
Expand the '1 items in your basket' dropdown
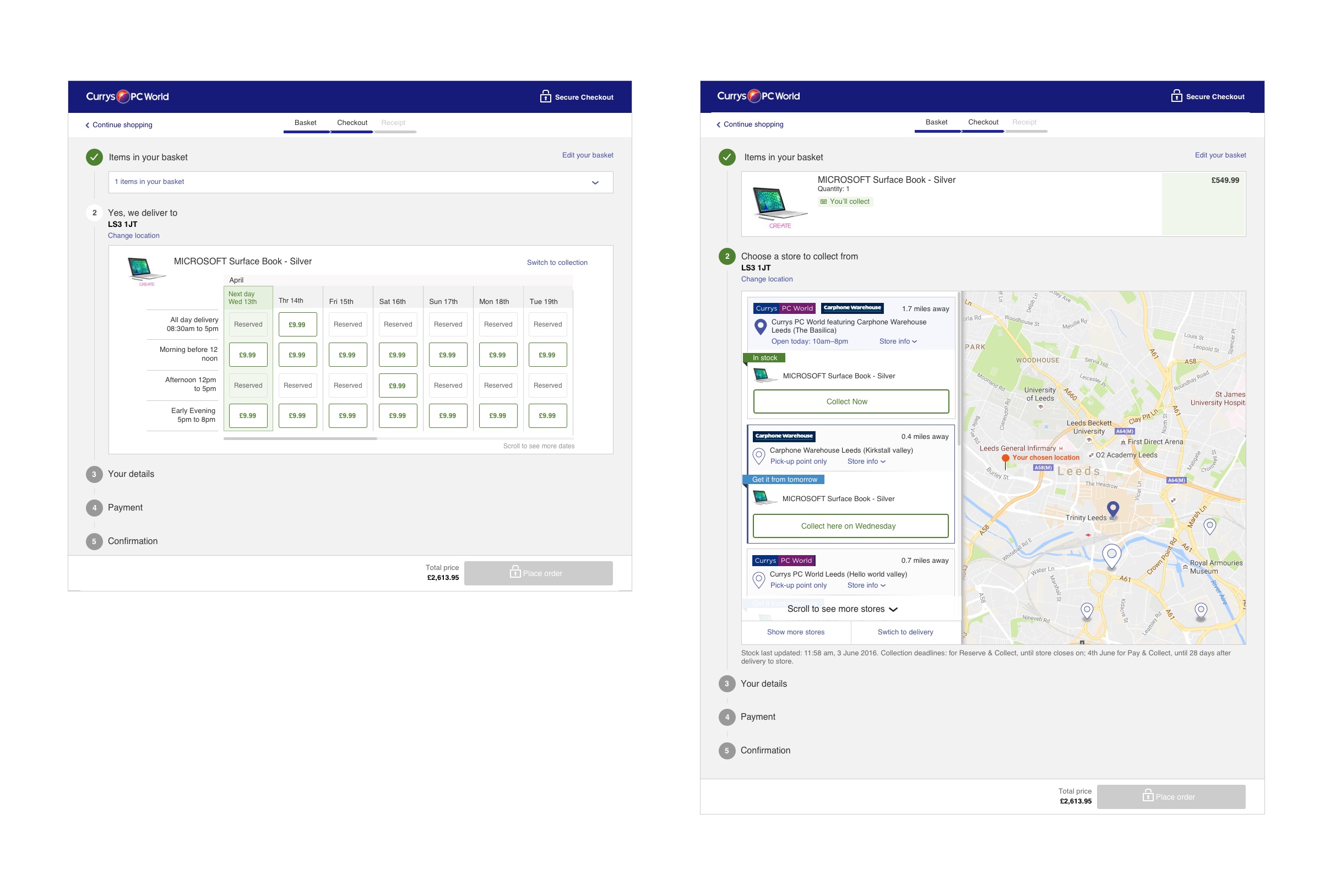(x=361, y=182)
